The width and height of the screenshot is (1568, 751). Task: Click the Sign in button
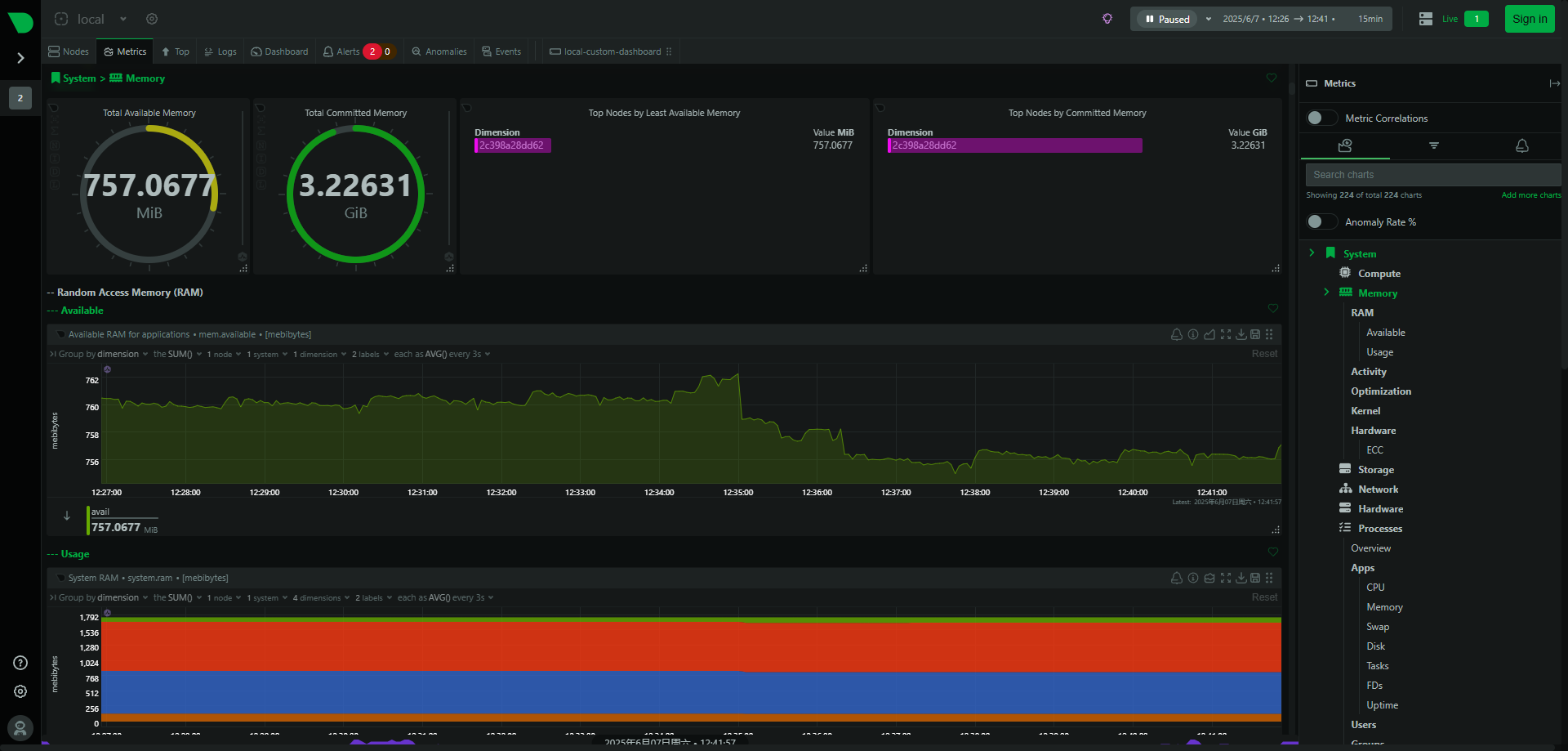coord(1529,19)
